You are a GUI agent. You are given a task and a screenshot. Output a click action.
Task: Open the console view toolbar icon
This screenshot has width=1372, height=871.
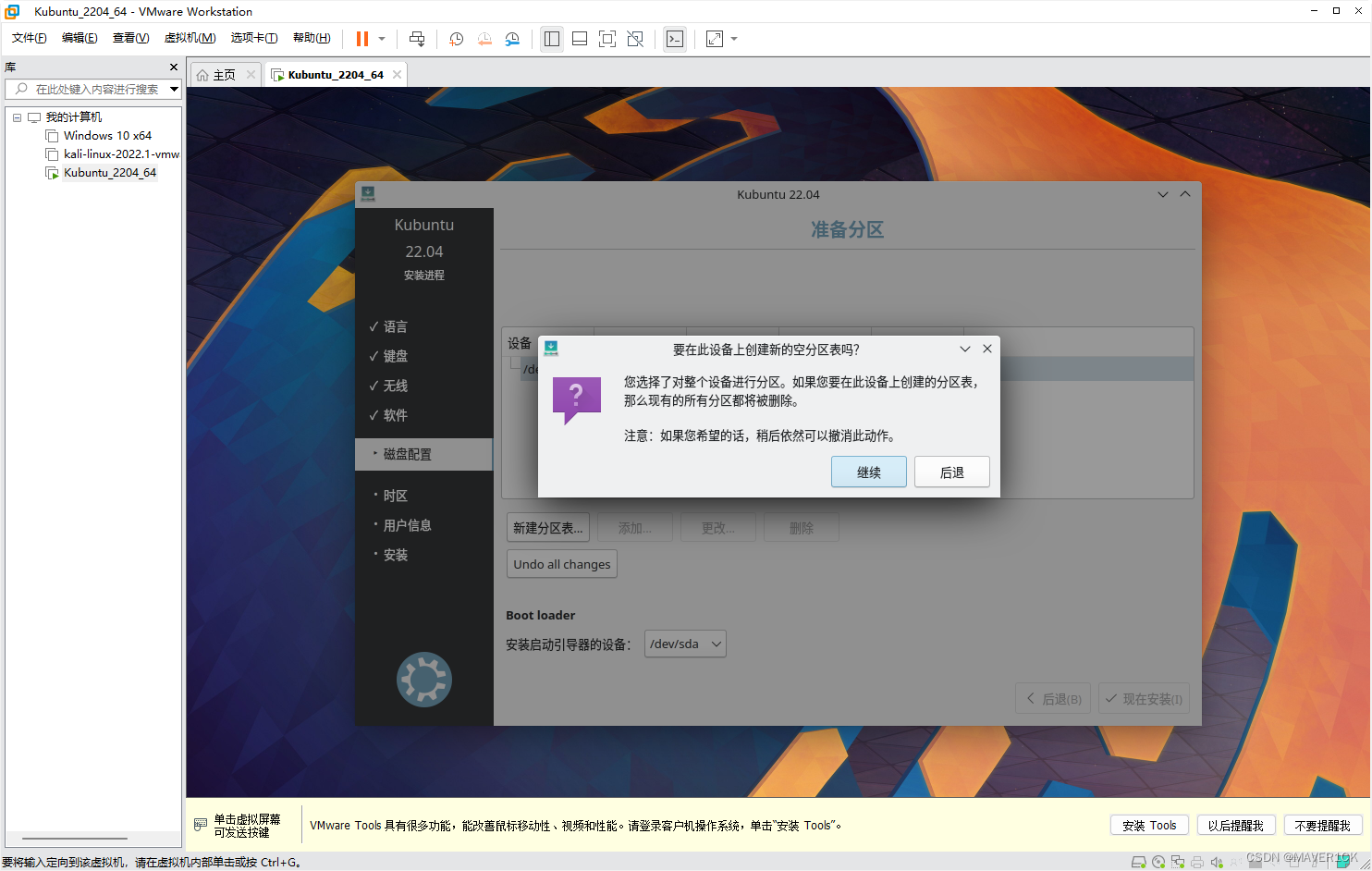coord(675,39)
